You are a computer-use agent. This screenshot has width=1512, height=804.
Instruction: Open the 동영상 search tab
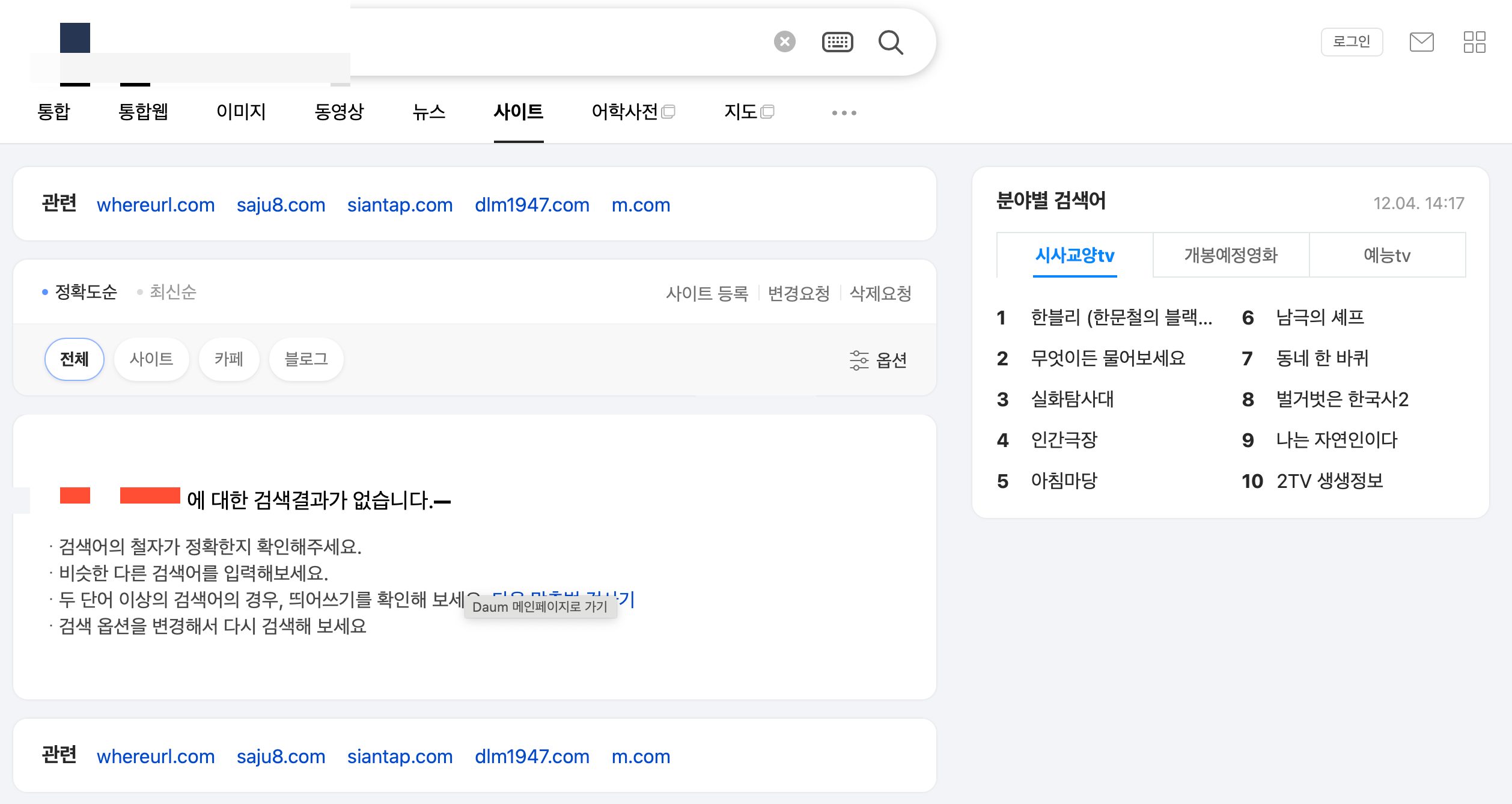[339, 112]
